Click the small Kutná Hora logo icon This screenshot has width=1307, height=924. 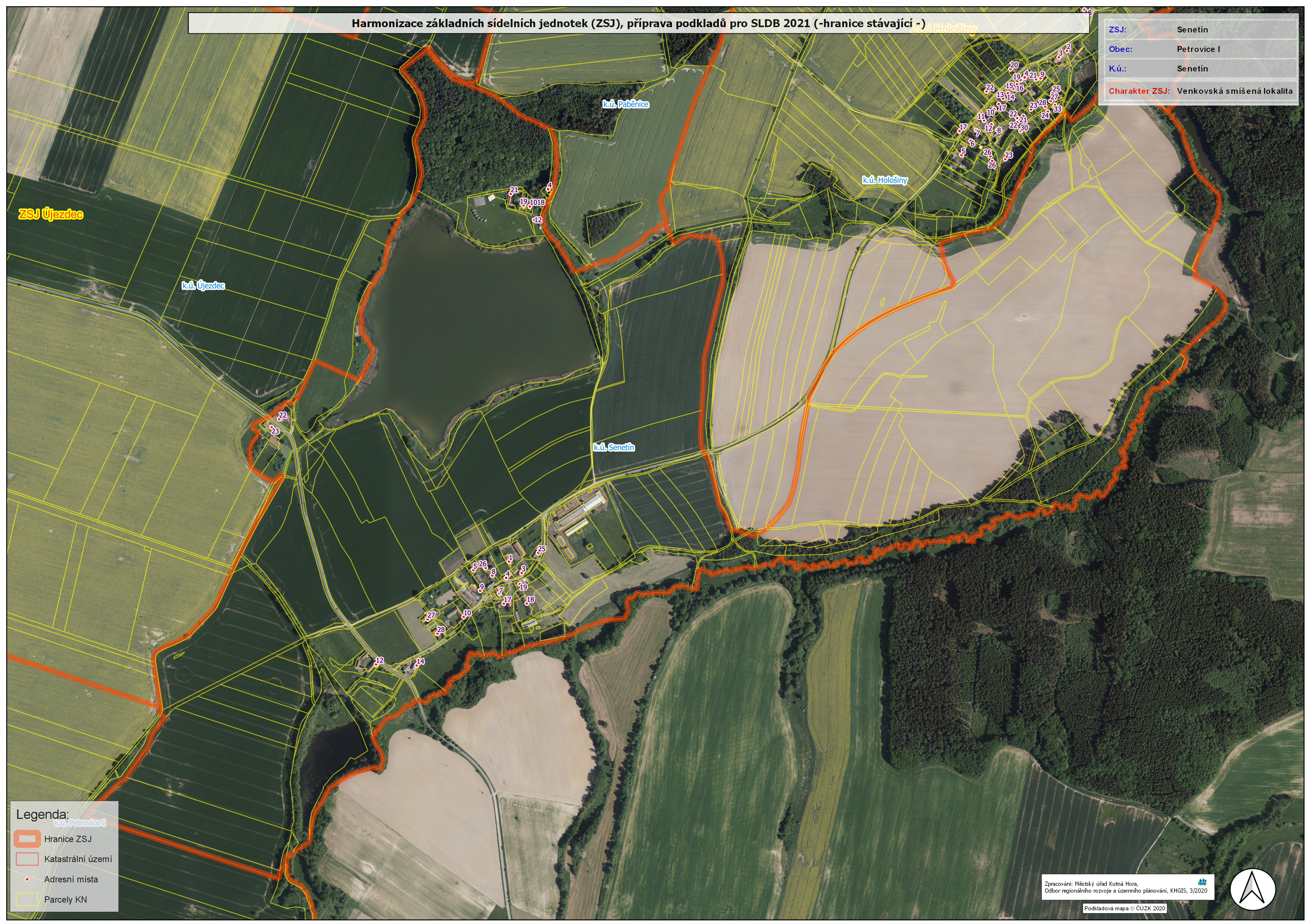(1202, 882)
